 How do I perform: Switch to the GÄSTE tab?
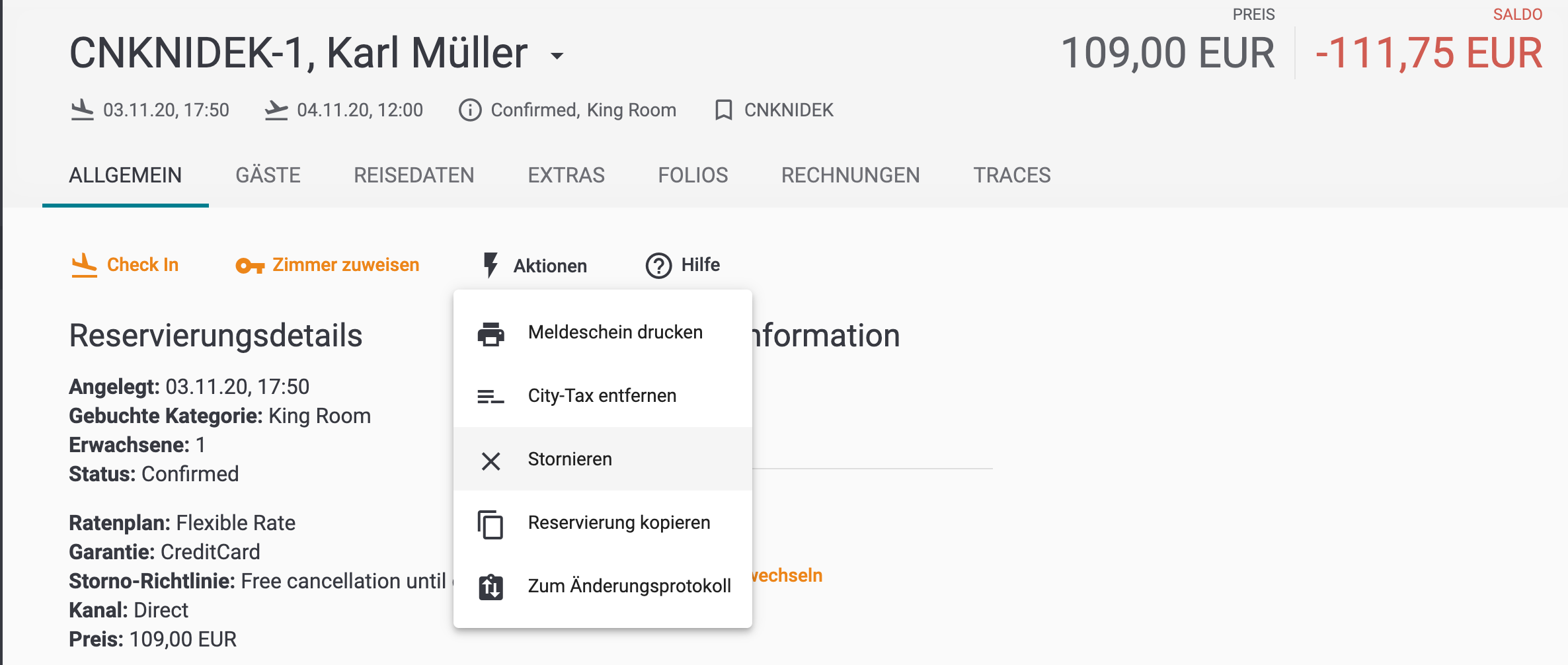point(268,175)
